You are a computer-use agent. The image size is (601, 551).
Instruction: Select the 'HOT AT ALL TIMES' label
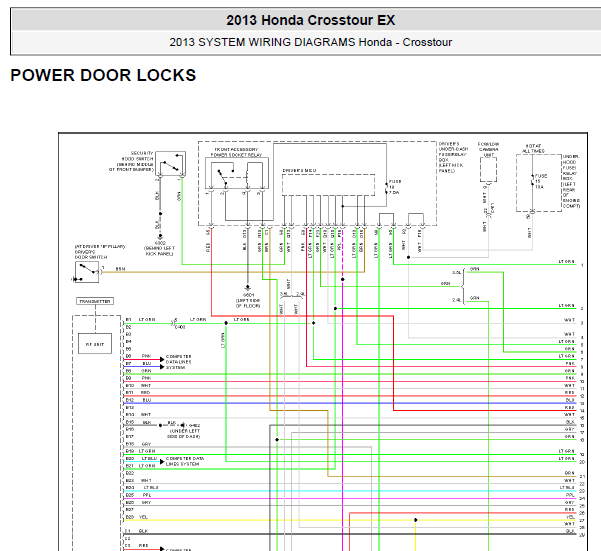click(533, 149)
